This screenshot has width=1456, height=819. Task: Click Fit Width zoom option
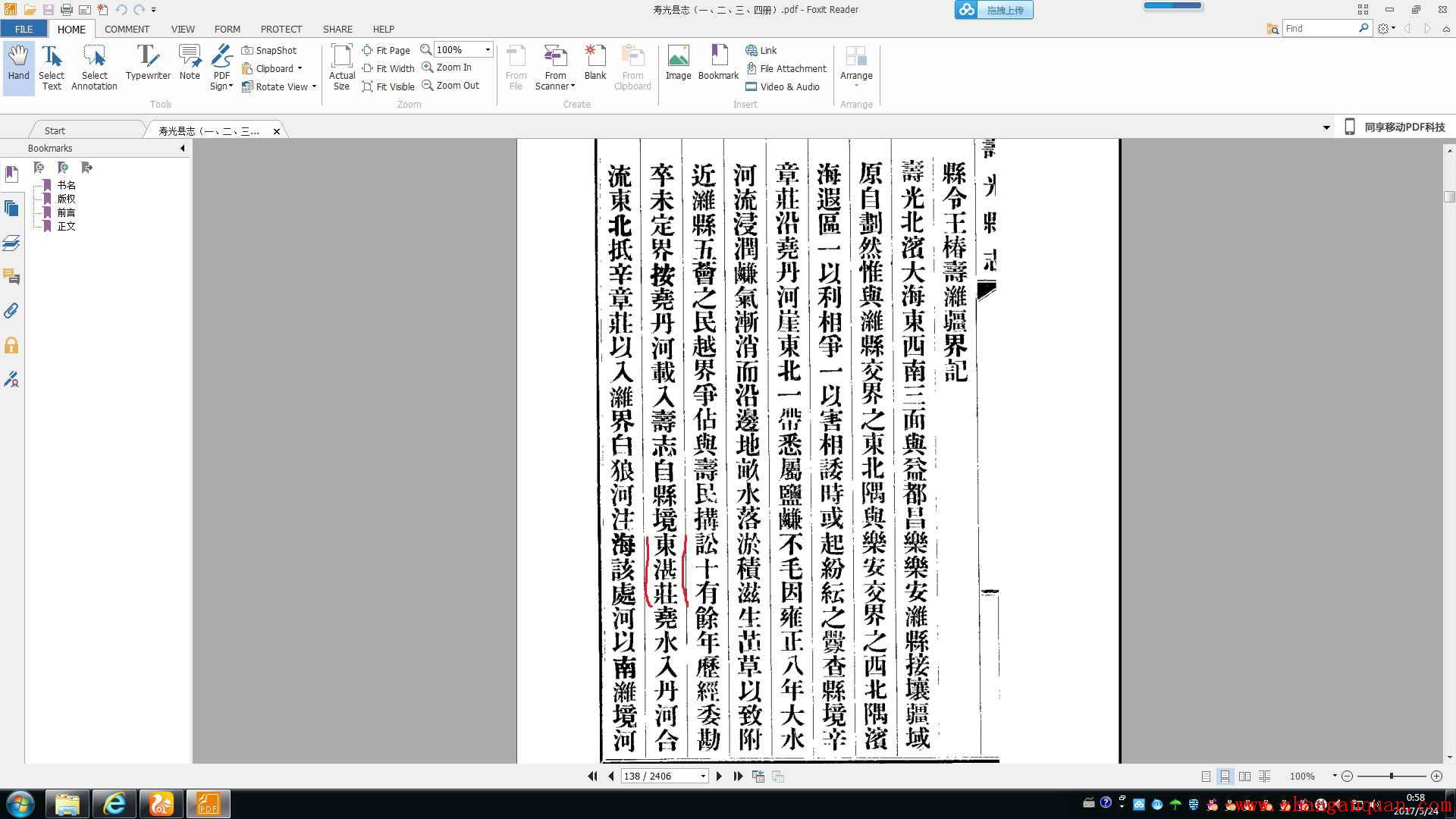(x=388, y=68)
